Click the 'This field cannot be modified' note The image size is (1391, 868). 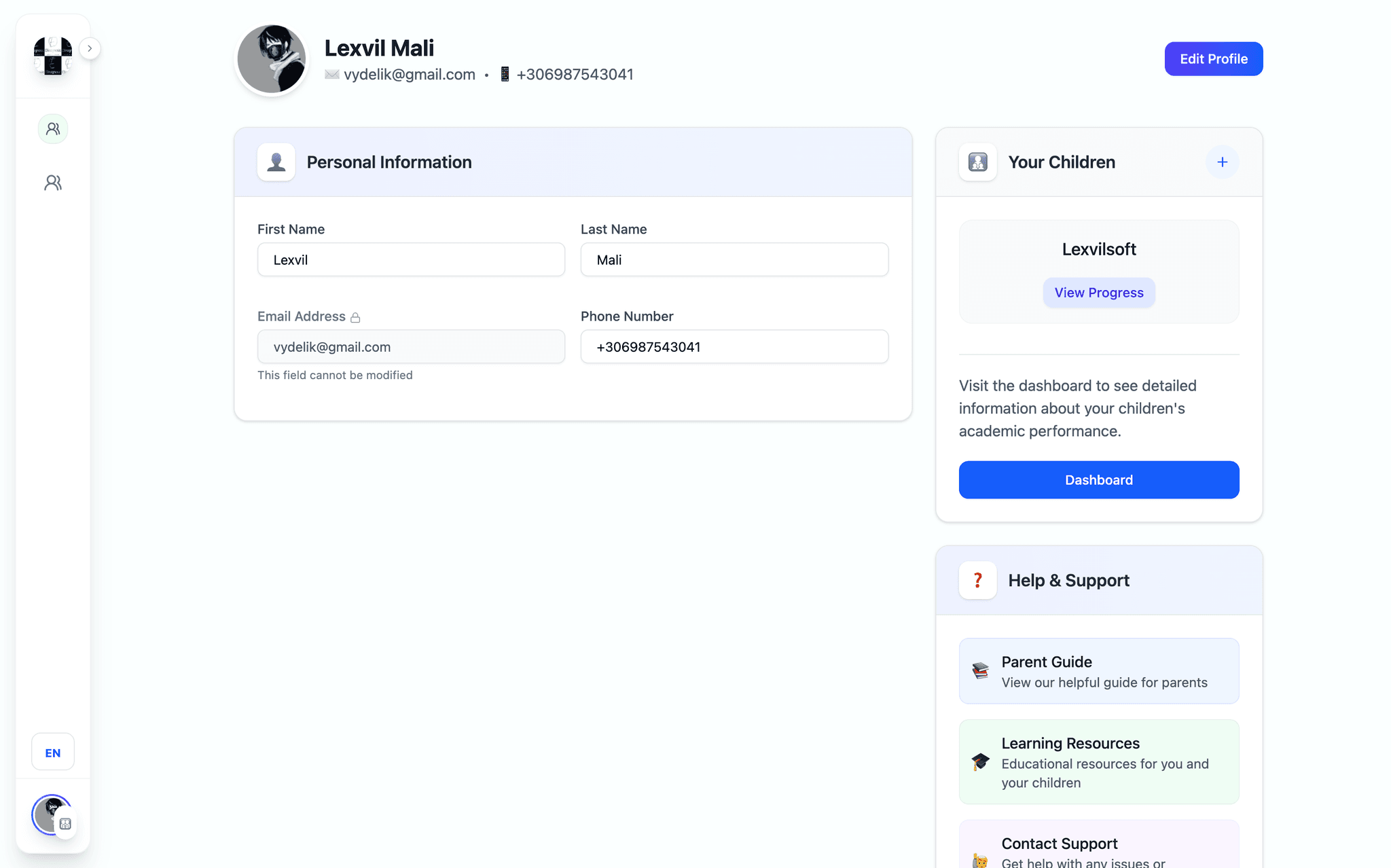click(335, 375)
